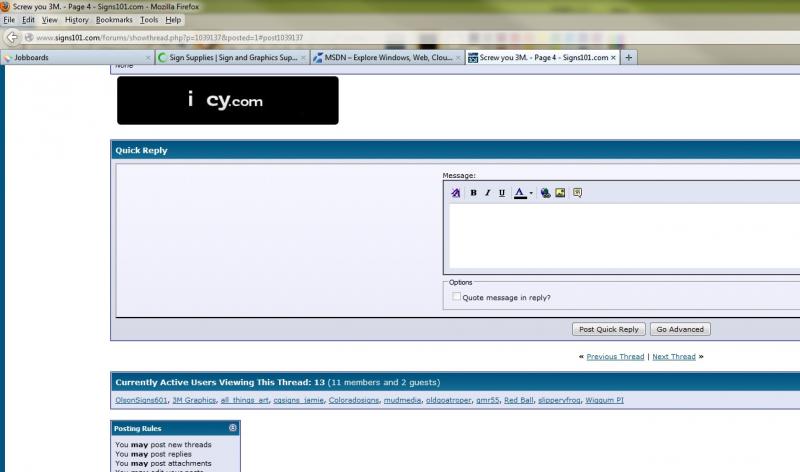Screen dimensions: 800x472
Task: Click the Firefox logo in title bar
Action: click(5, 6)
